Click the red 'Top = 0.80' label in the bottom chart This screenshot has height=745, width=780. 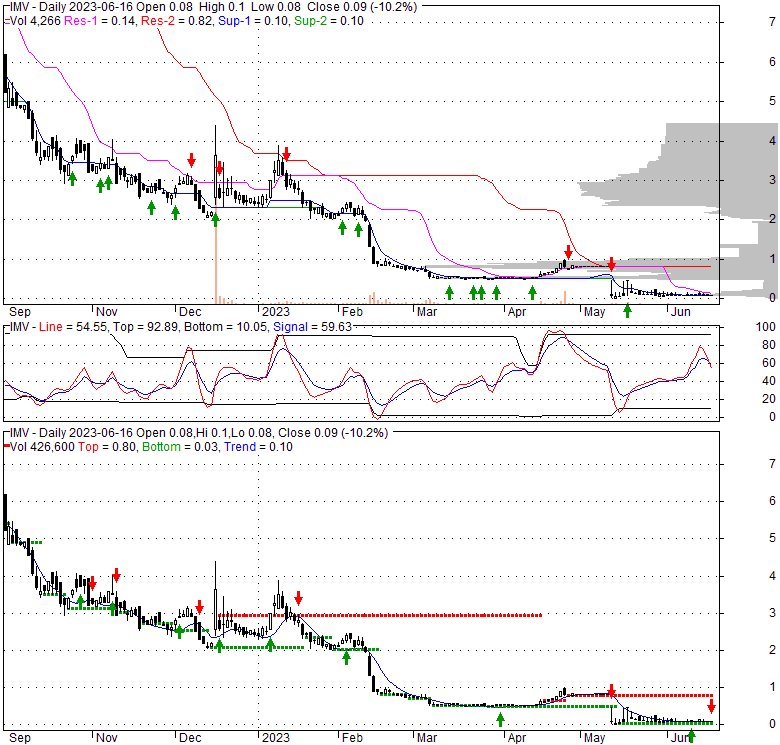pyautogui.click(x=107, y=447)
